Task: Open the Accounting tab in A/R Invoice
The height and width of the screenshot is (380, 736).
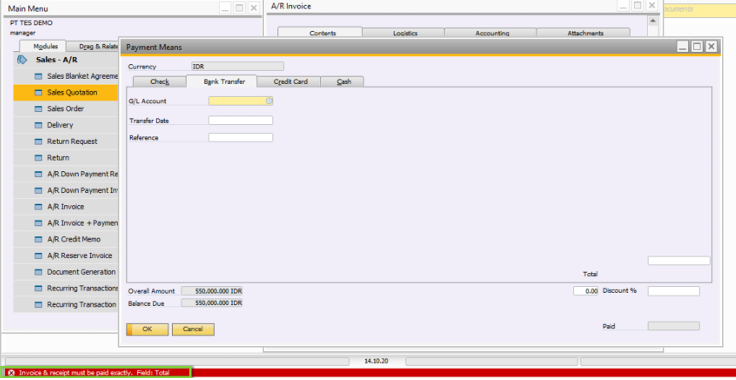Action: coord(492,33)
